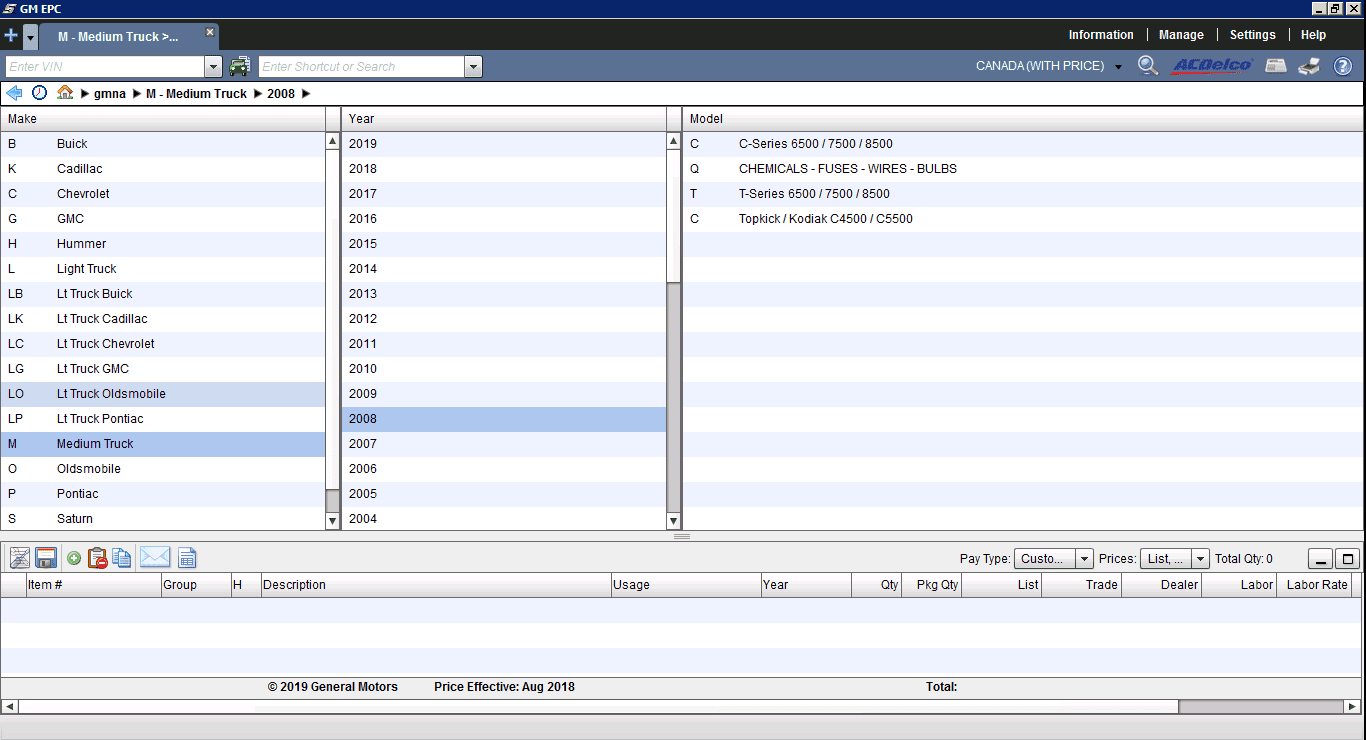This screenshot has height=740, width=1366.
Task: Click the envelope email icon
Action: click(x=155, y=558)
